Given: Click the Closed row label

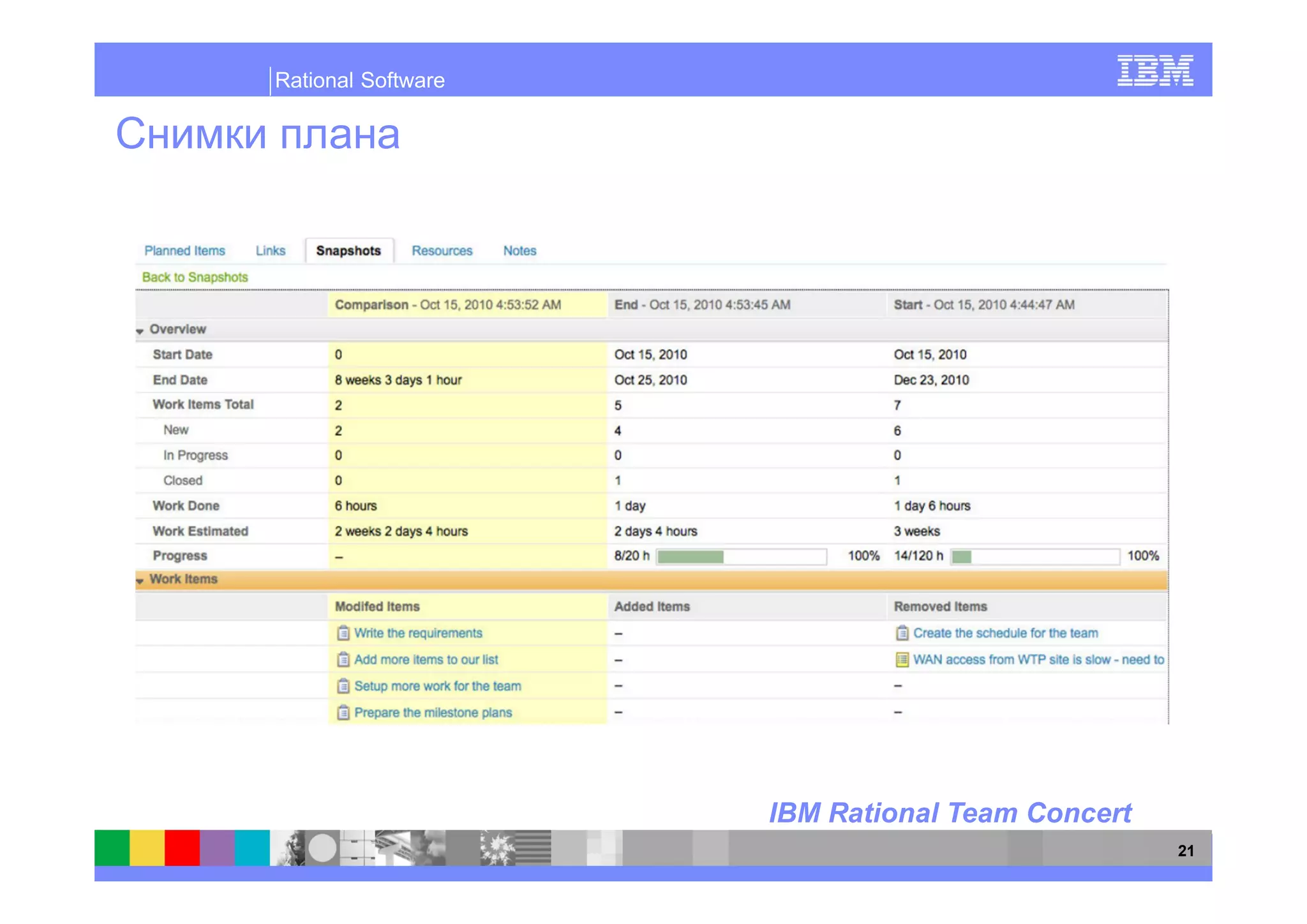Looking at the screenshot, I should click(x=183, y=481).
